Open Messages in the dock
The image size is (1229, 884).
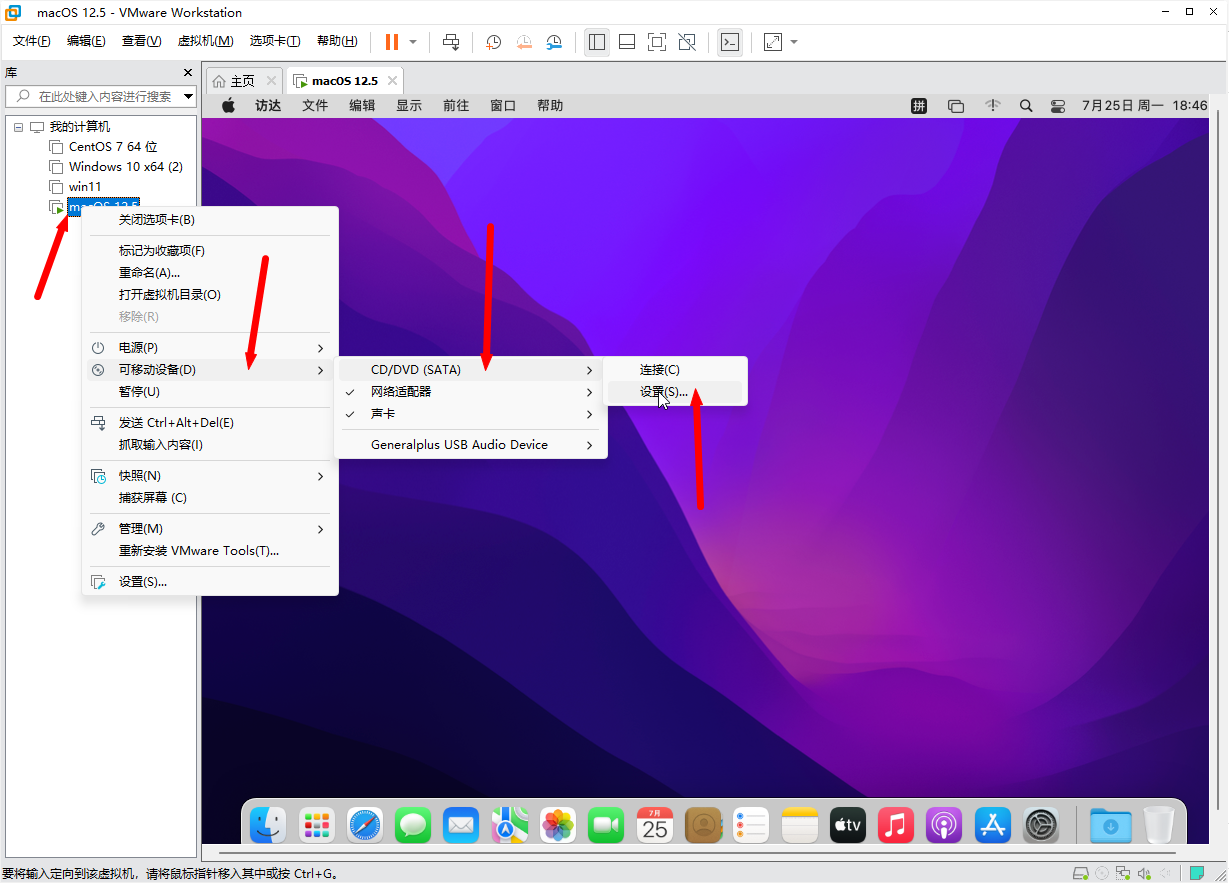pyautogui.click(x=413, y=825)
